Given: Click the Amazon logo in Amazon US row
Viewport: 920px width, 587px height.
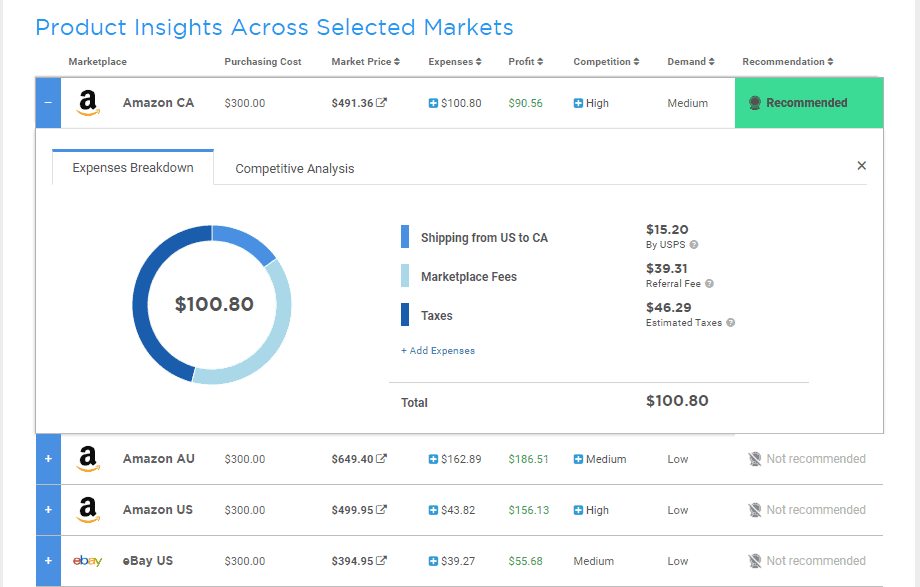Looking at the screenshot, I should pyautogui.click(x=88, y=510).
